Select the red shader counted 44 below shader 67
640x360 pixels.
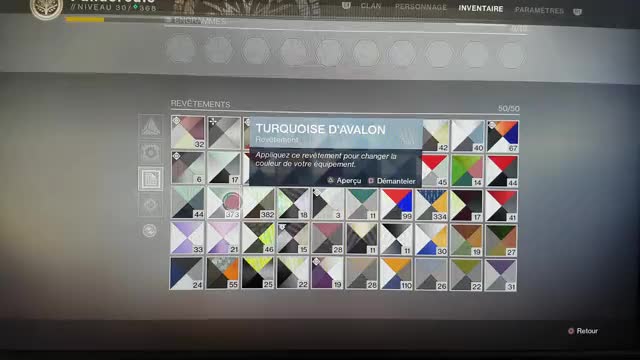click(x=502, y=171)
